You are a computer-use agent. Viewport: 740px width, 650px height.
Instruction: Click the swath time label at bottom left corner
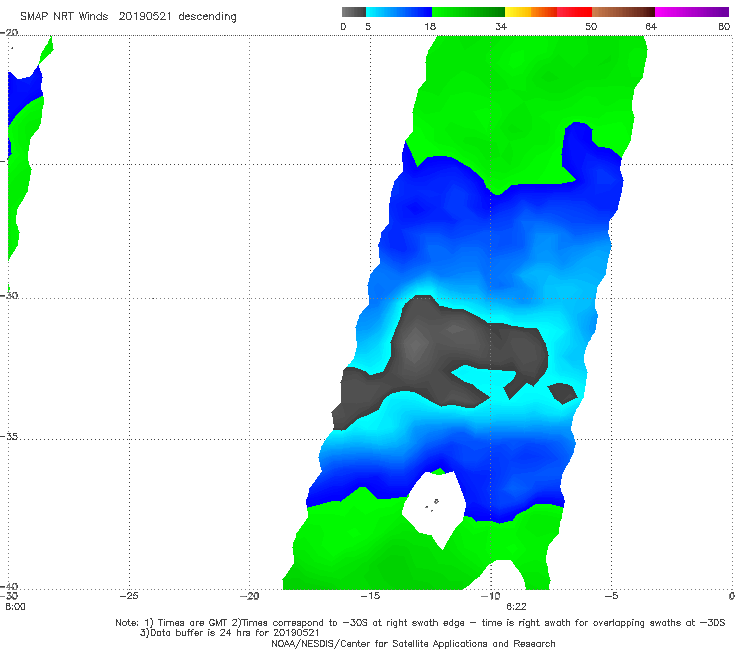[15, 607]
